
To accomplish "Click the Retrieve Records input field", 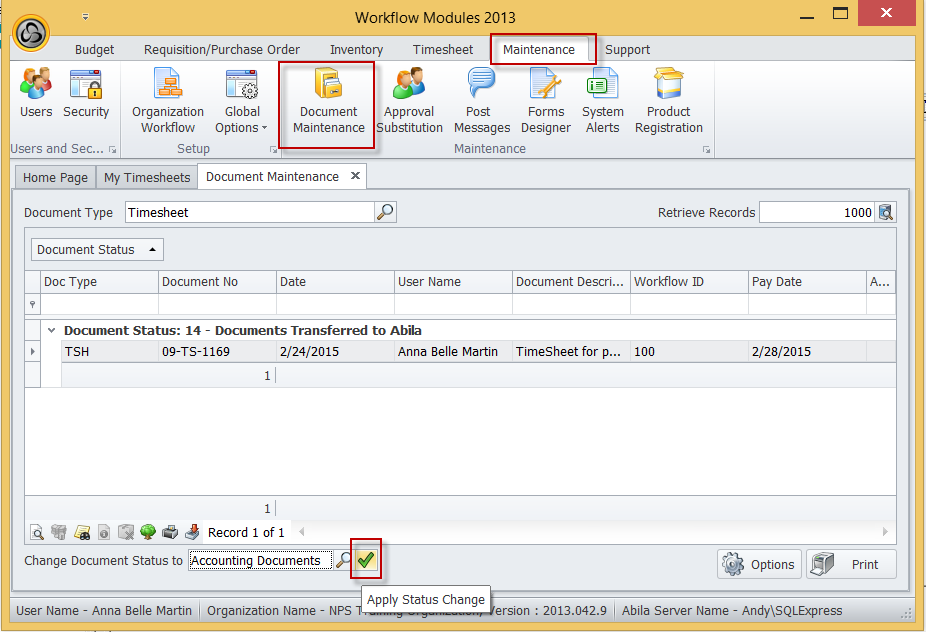I will [x=816, y=212].
